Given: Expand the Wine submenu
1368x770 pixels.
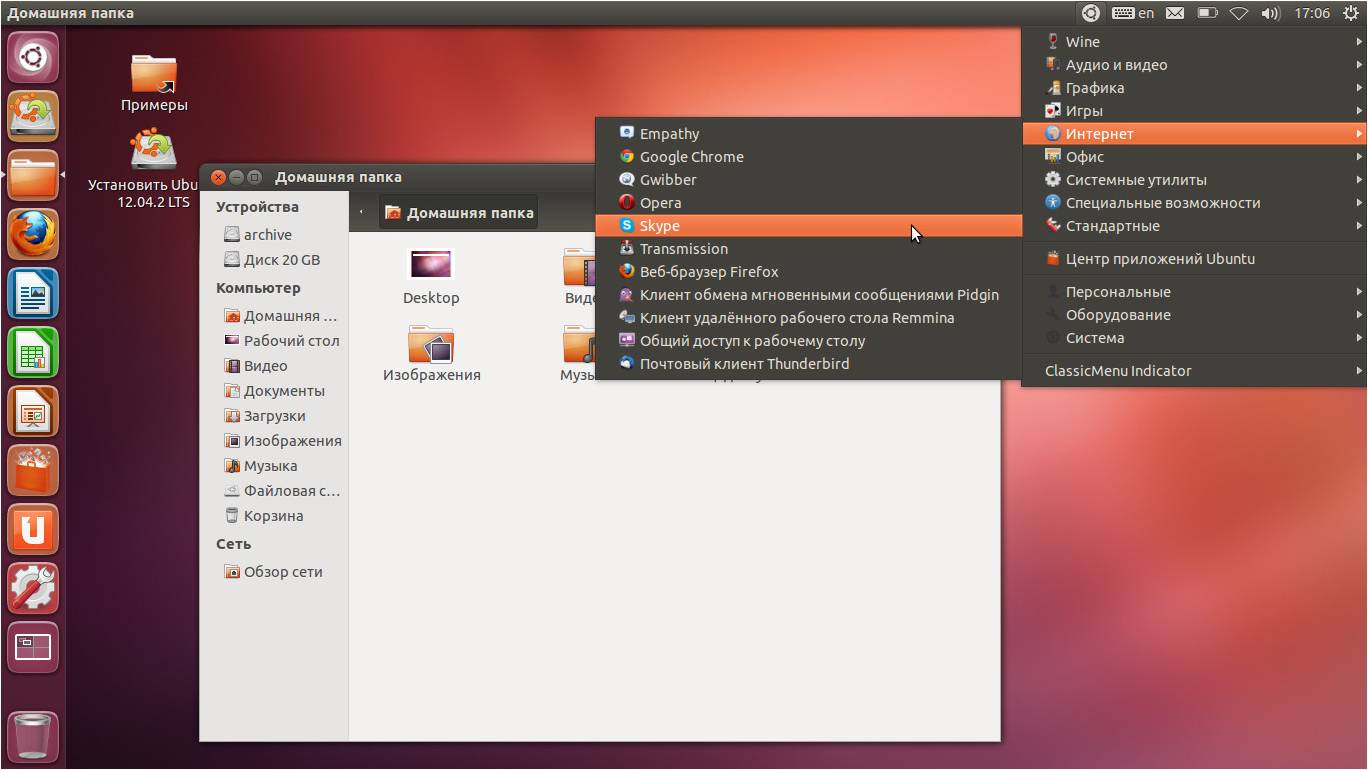Looking at the screenshot, I should 1194,42.
